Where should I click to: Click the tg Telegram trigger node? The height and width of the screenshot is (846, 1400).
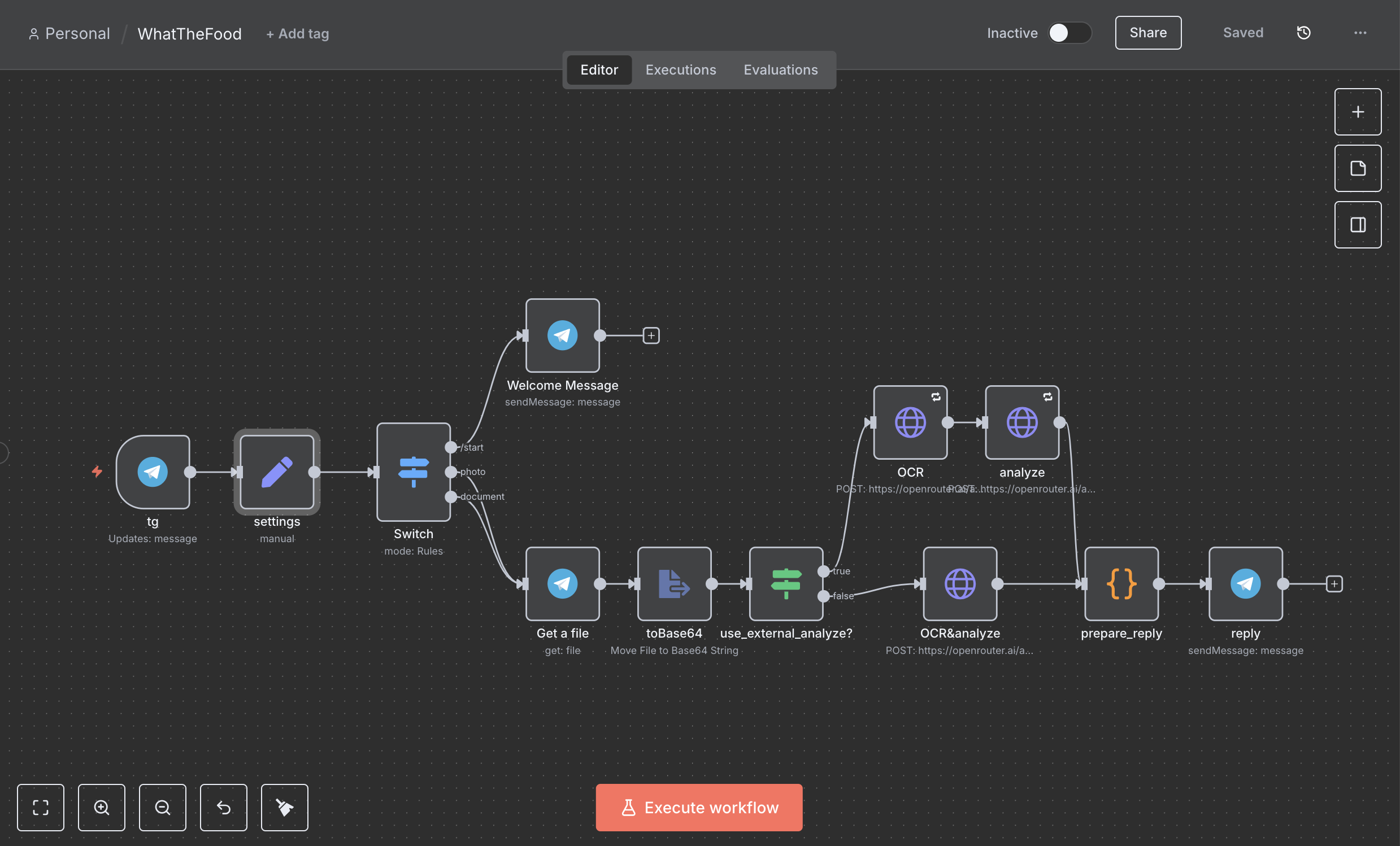click(x=153, y=472)
